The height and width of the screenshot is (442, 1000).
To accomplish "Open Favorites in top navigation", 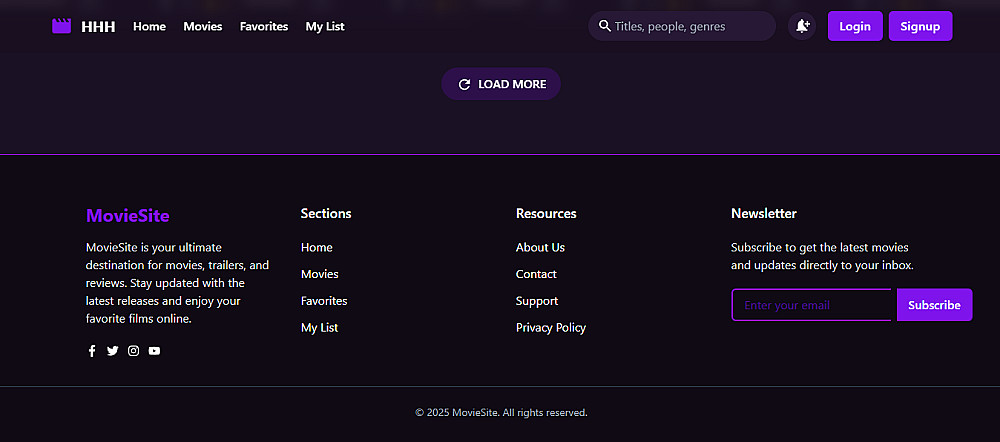I will pyautogui.click(x=264, y=26).
